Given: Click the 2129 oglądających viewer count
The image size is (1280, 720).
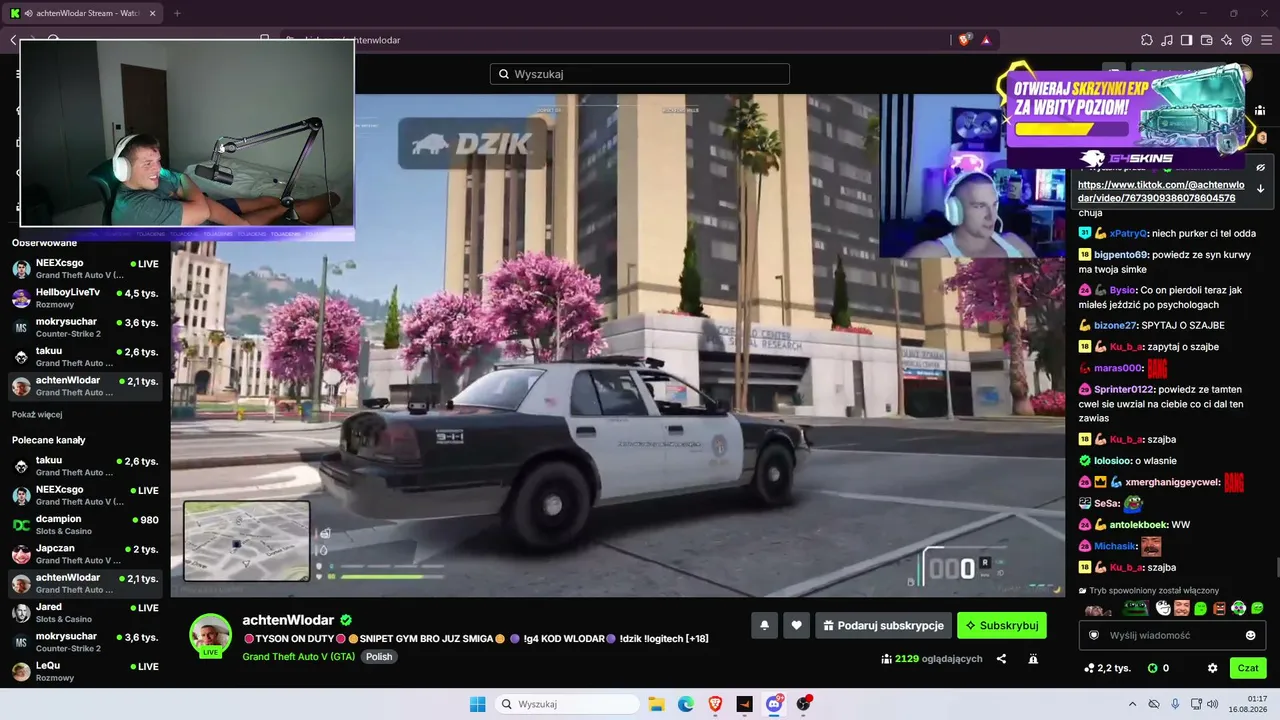Looking at the screenshot, I should [932, 659].
